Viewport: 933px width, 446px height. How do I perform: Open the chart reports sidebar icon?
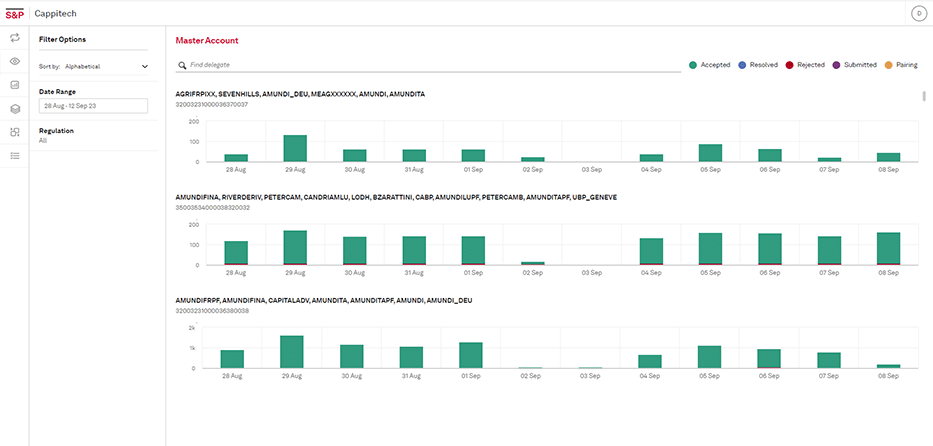(15, 85)
